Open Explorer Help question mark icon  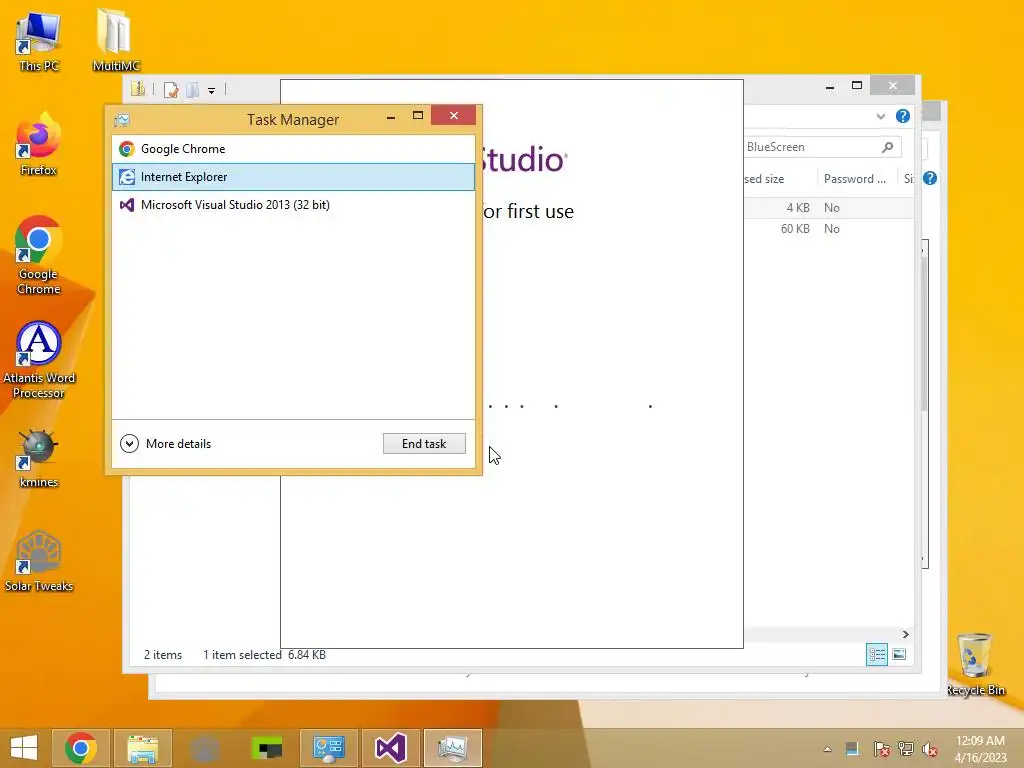click(903, 116)
